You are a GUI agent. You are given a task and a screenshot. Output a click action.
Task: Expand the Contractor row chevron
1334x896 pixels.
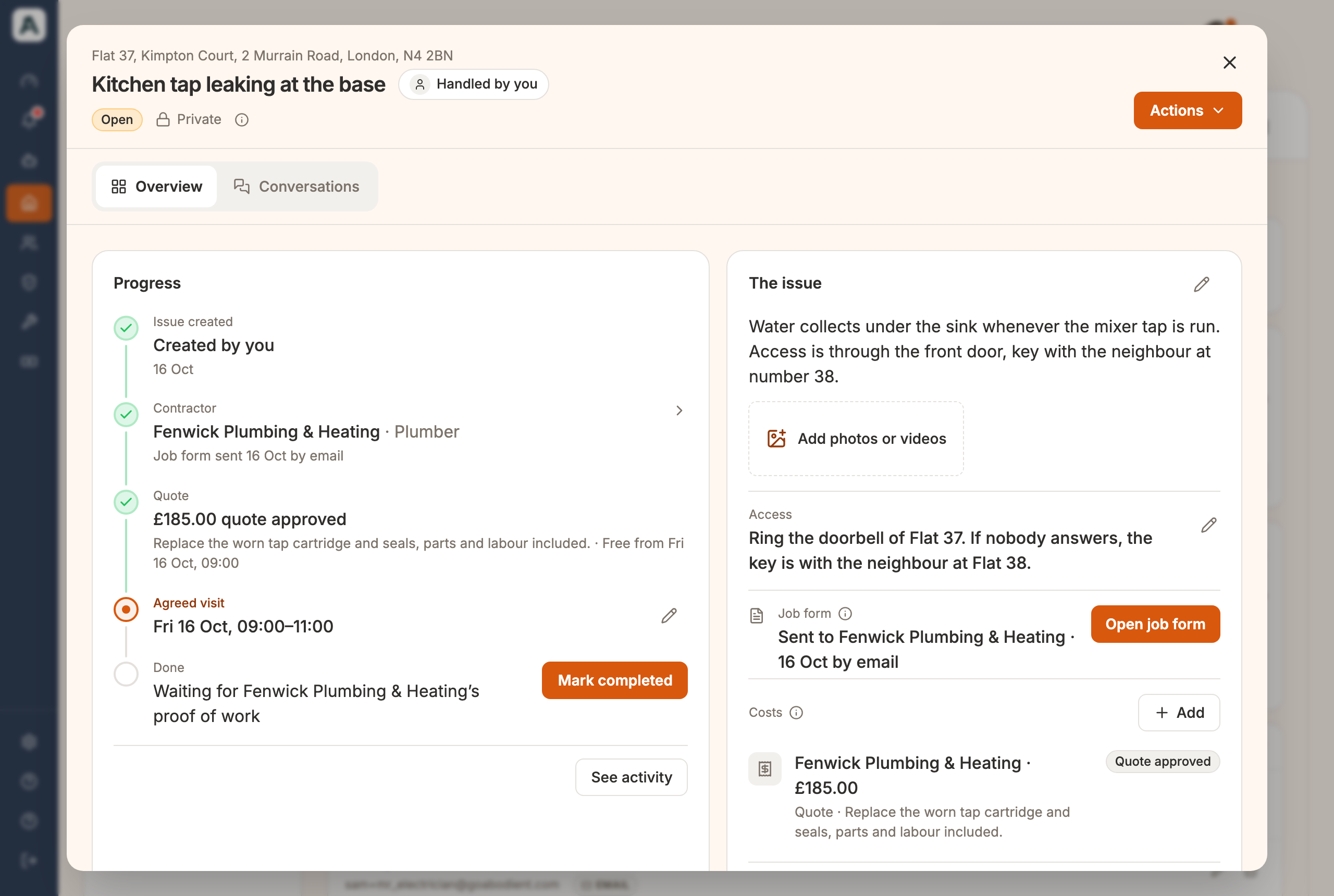(679, 410)
